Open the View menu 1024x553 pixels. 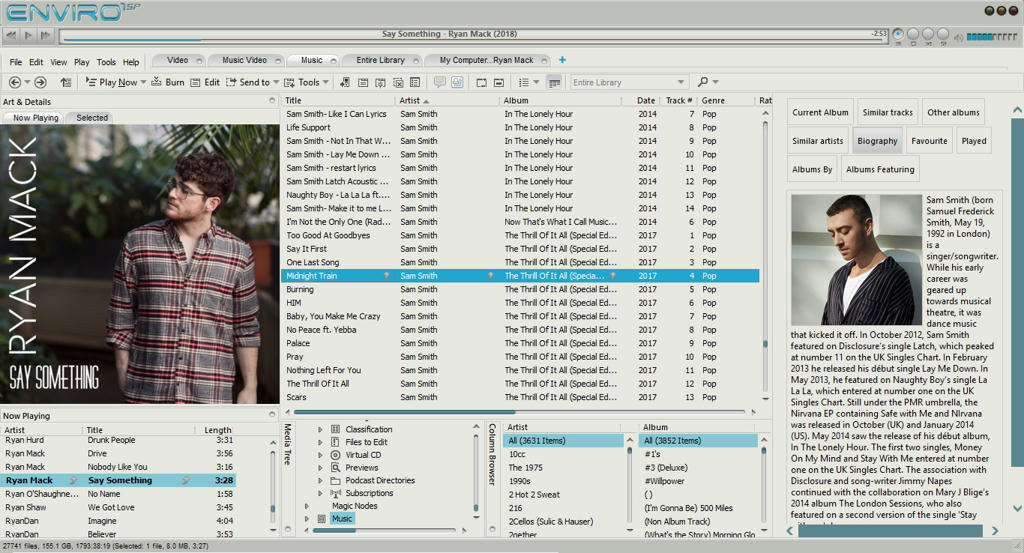(x=59, y=62)
